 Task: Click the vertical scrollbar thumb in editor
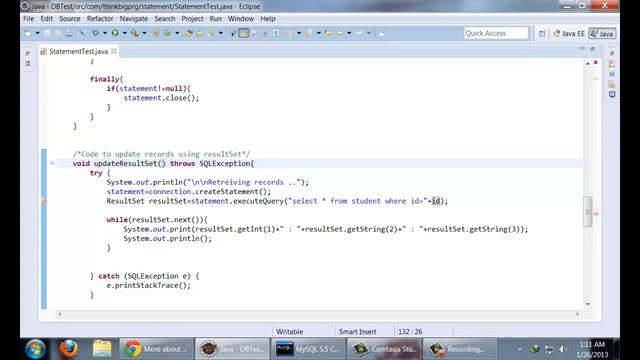point(588,211)
